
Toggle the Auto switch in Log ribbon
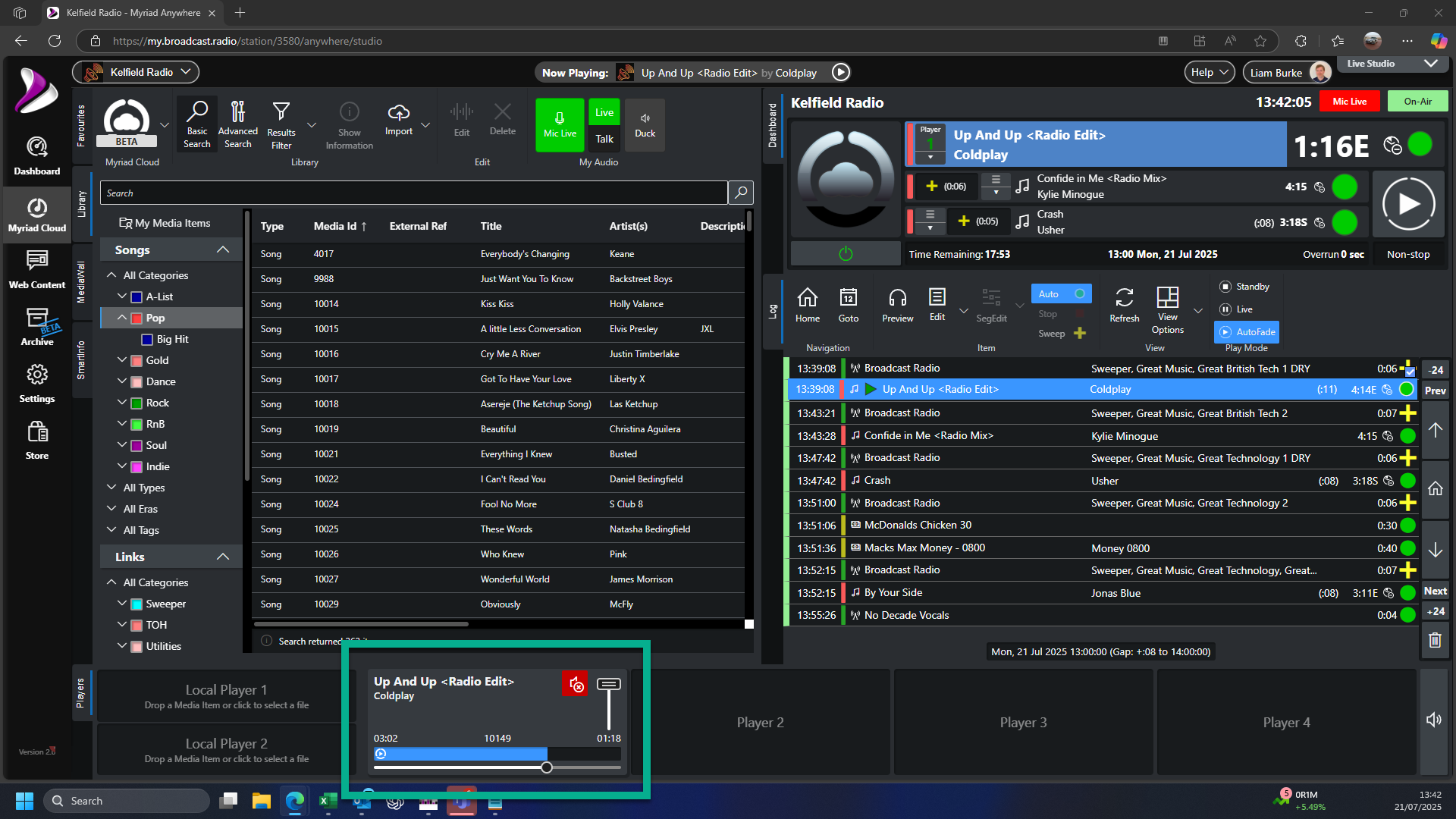tap(1061, 294)
